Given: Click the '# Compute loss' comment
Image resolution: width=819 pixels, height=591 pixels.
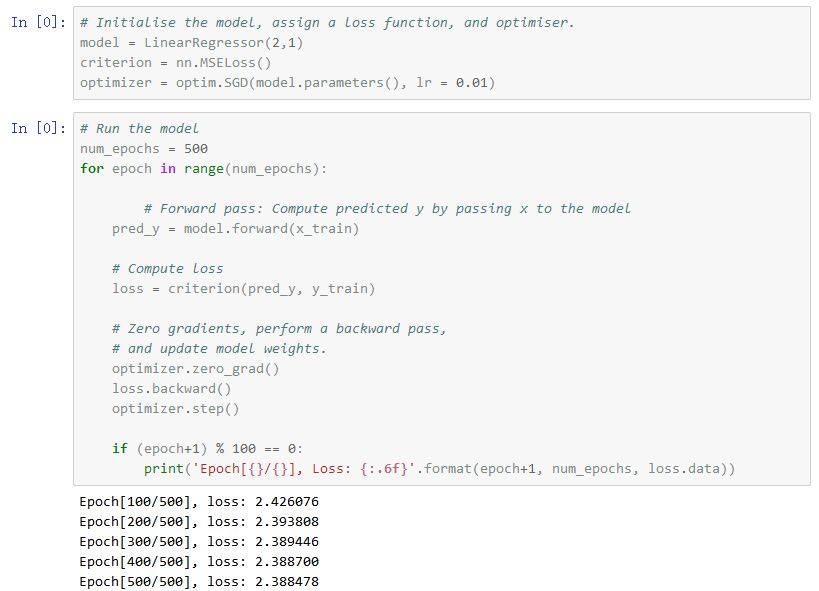Looking at the screenshot, I should (168, 268).
